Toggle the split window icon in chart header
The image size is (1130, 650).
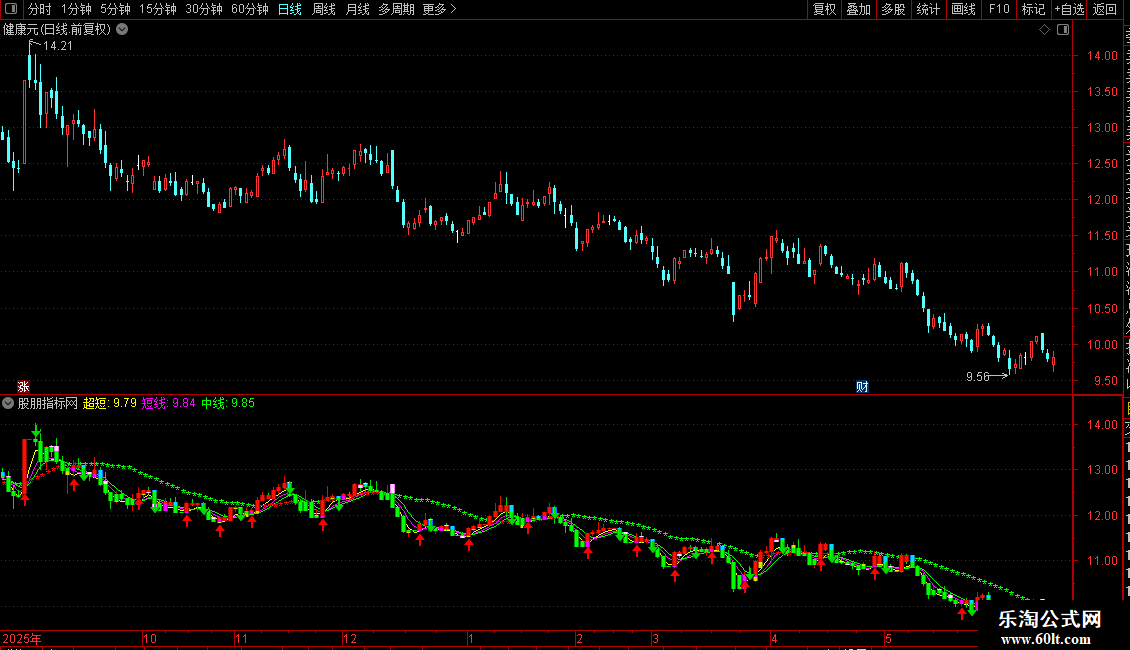pyautogui.click(x=1063, y=29)
